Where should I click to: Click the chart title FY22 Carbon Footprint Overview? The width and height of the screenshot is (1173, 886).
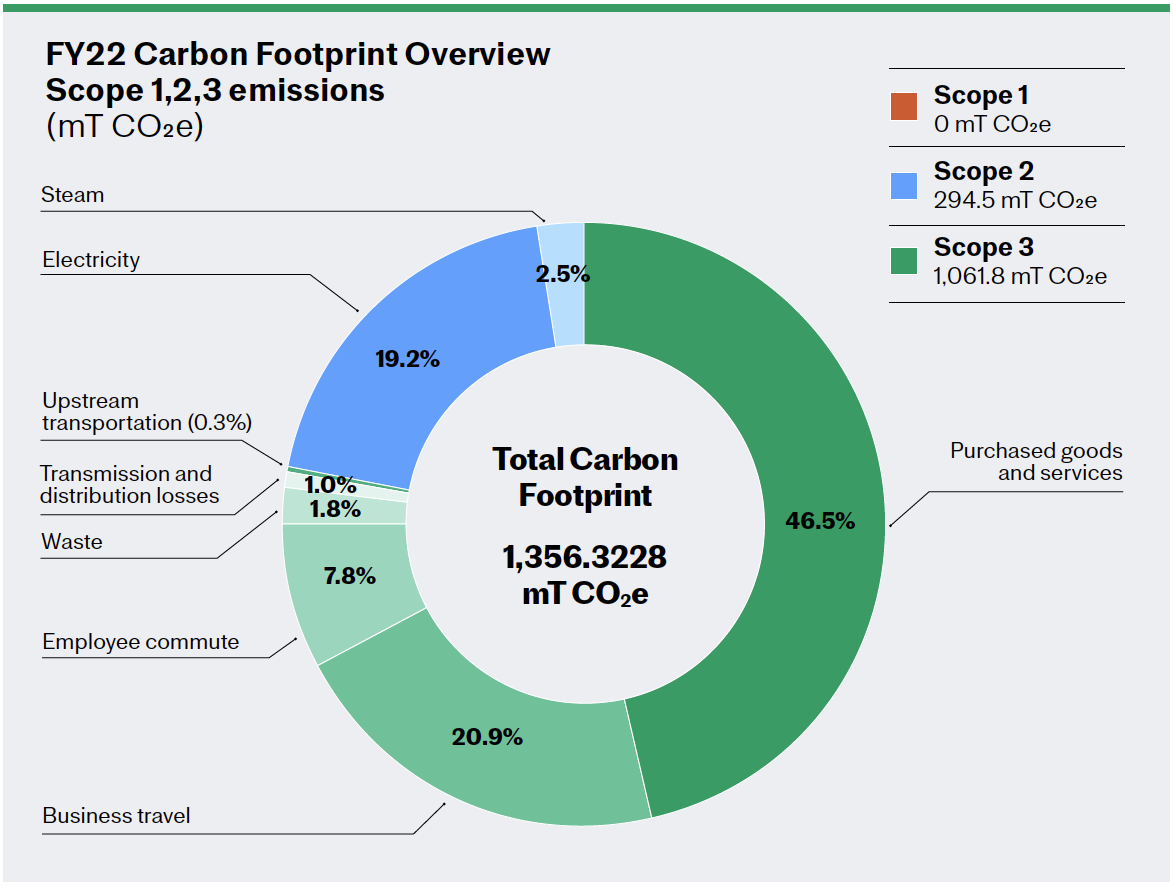click(x=296, y=55)
